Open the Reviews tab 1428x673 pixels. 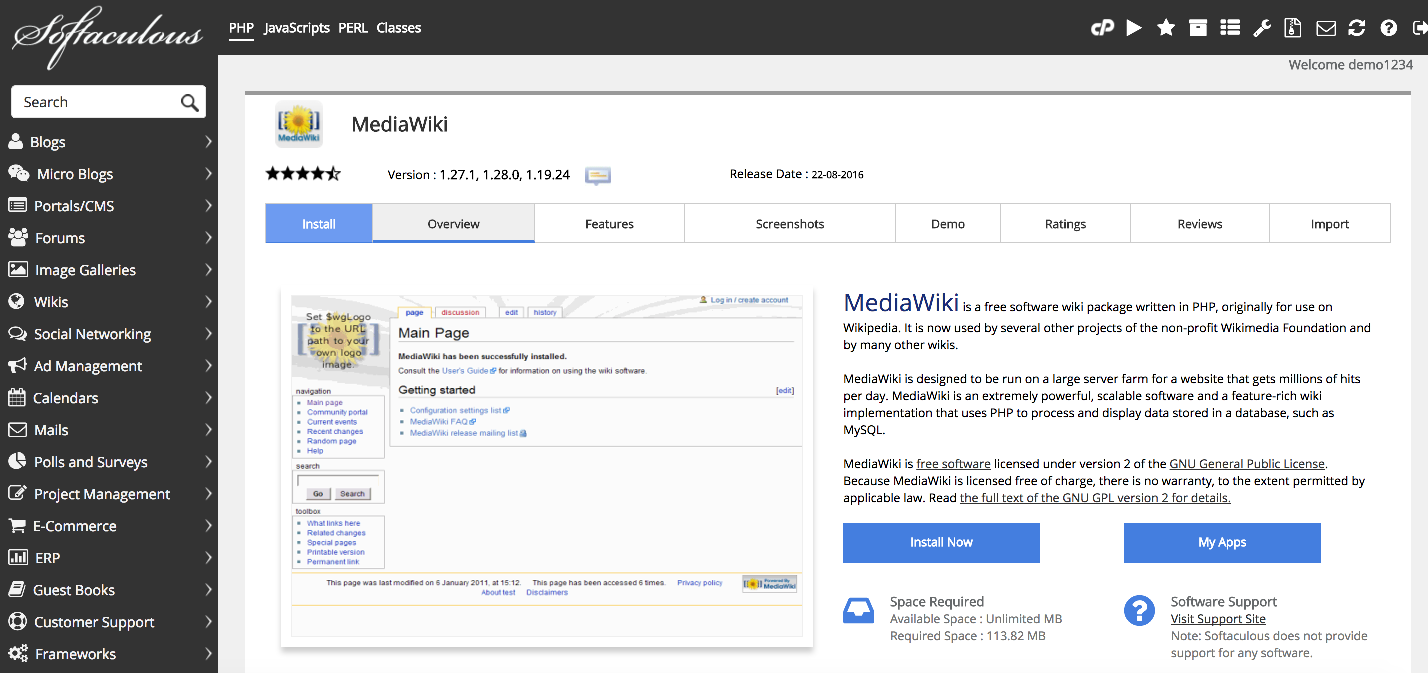[x=1200, y=224]
